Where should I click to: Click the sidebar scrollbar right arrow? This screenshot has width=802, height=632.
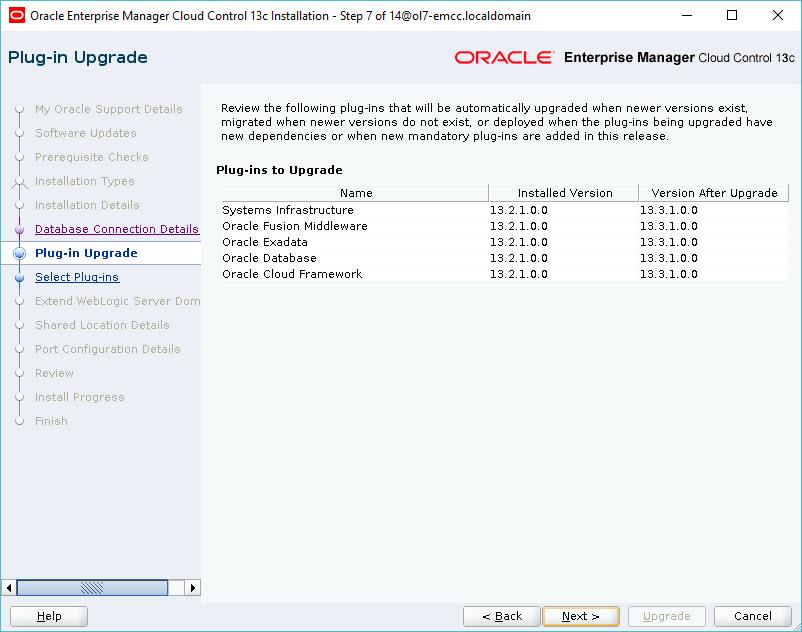(193, 588)
